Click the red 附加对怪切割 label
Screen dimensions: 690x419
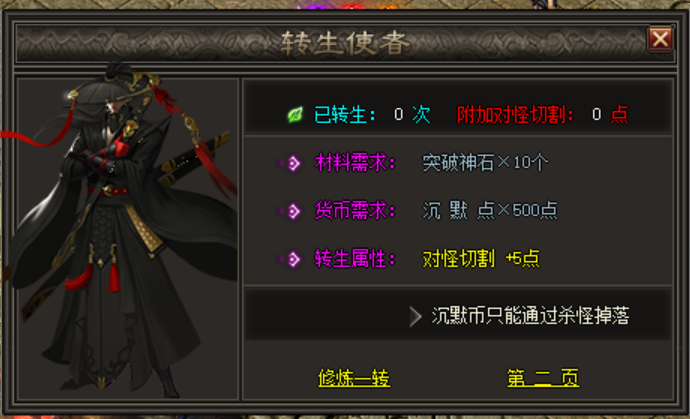pos(515,115)
